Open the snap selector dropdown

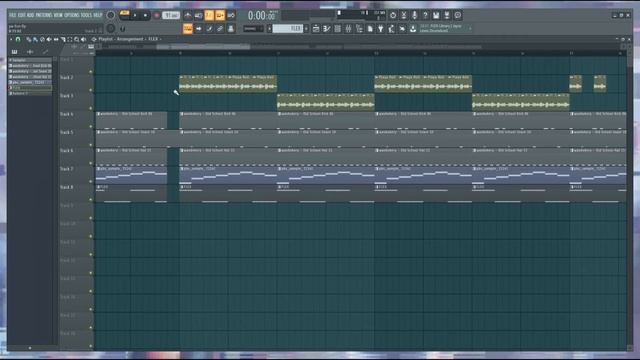click(x=253, y=29)
